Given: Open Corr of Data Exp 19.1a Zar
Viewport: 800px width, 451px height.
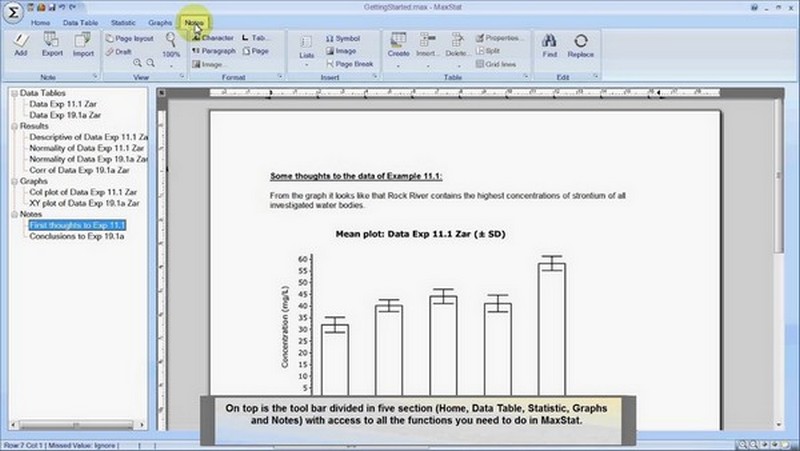Looking at the screenshot, I should tap(79, 170).
